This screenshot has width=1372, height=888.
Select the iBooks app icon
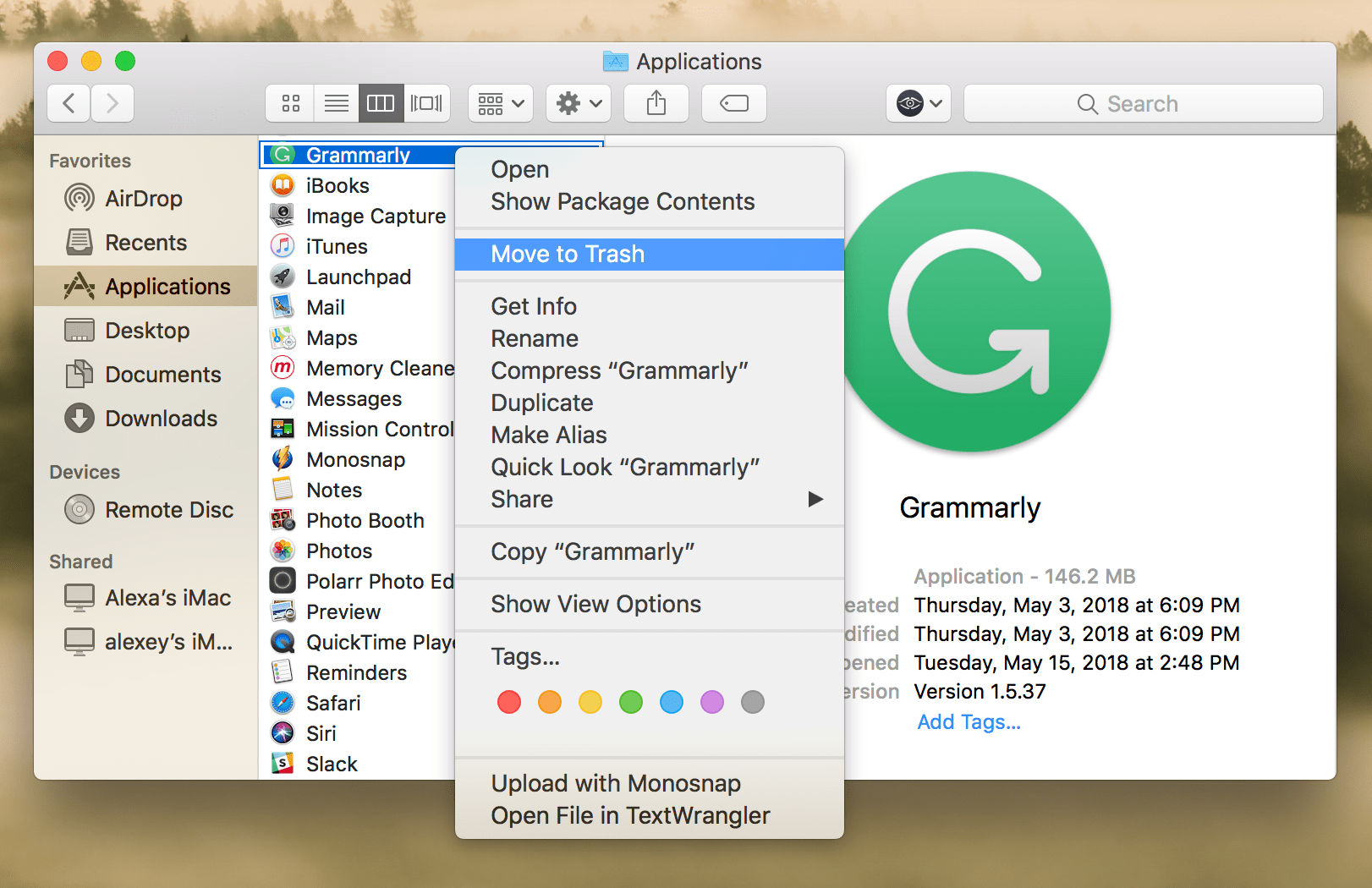pos(283,185)
